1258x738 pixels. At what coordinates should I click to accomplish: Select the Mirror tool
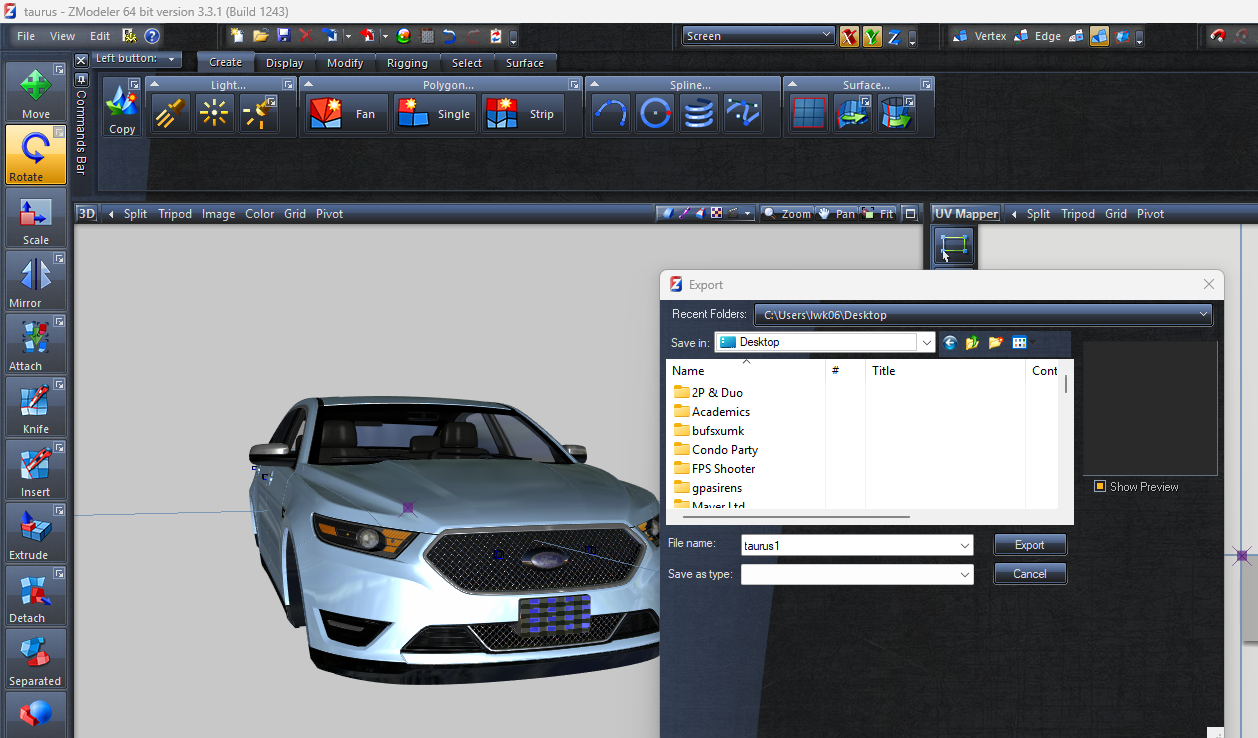pyautogui.click(x=36, y=282)
